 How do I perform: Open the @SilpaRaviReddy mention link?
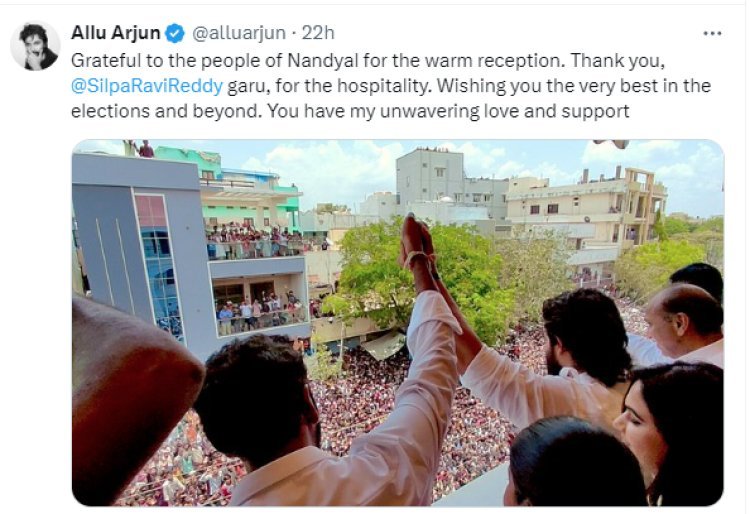pos(147,86)
